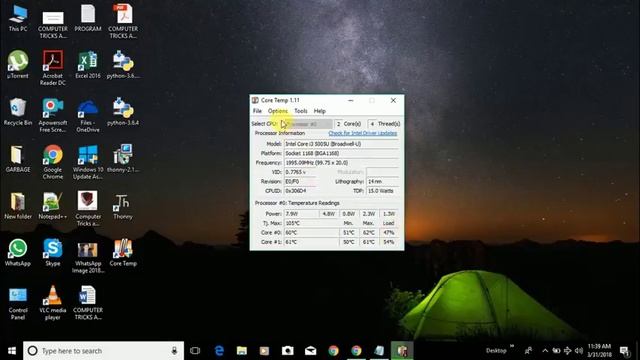Open the Core Temp File menu

pos(257,111)
